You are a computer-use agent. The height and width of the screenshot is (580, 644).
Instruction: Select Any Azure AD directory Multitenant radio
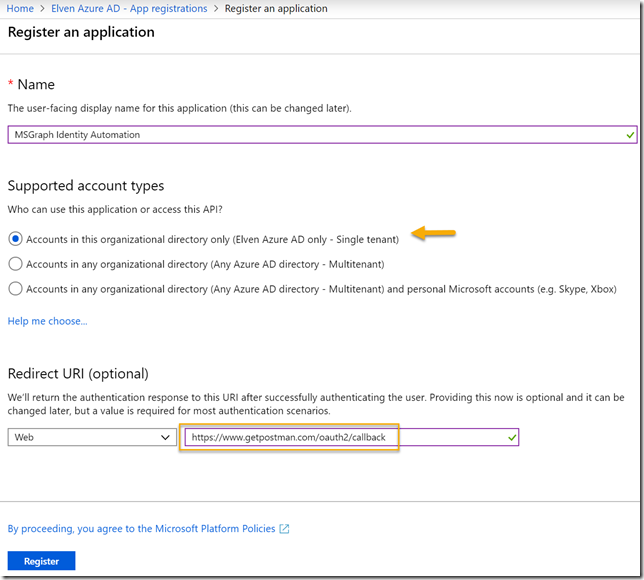click(x=15, y=264)
